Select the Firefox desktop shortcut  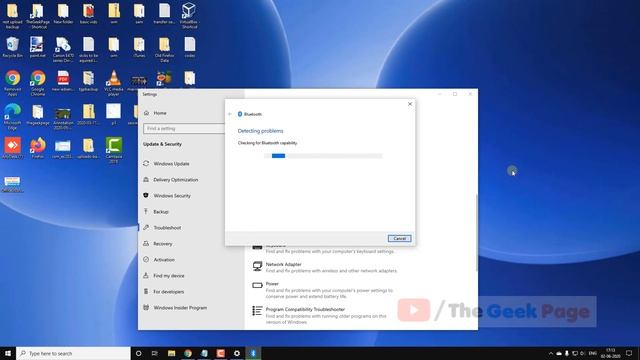(x=38, y=148)
